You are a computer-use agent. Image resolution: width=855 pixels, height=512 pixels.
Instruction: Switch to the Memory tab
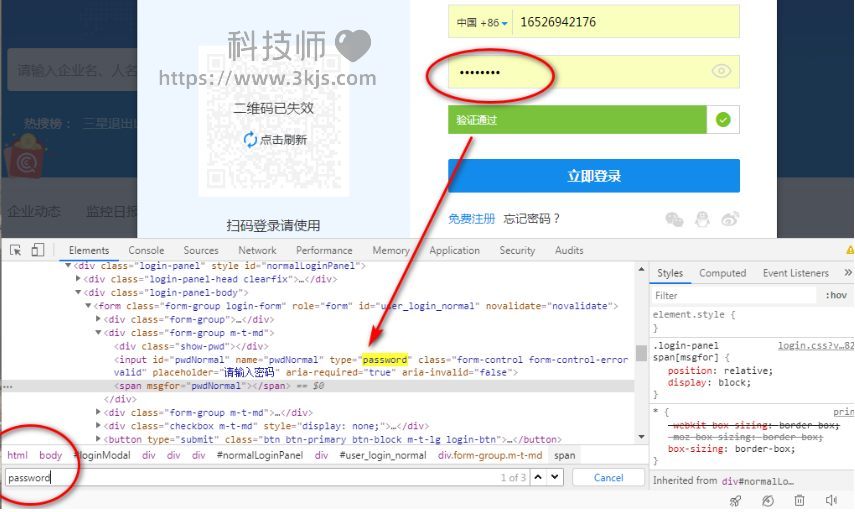point(391,250)
